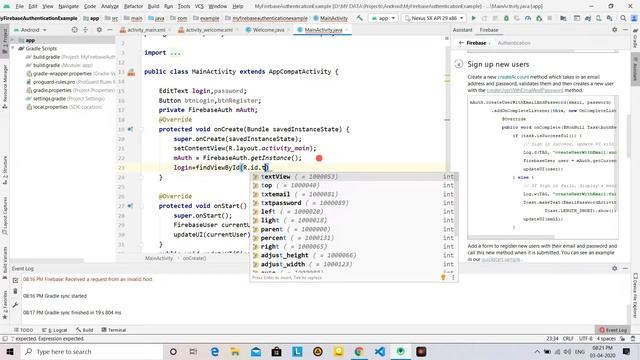The image size is (640, 360).
Task: Click the Firebase code sample horizontal scrollbar
Action: [511, 237]
